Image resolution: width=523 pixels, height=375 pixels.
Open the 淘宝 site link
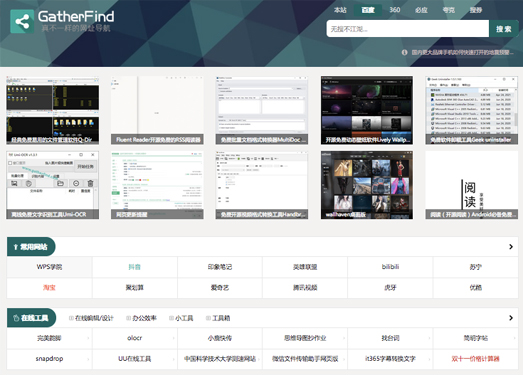click(x=49, y=288)
